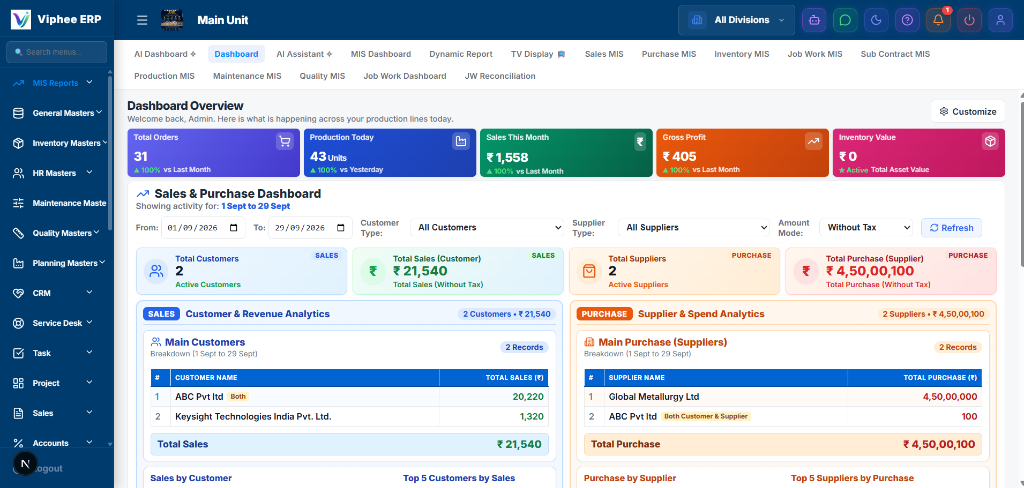Click the Accounts percent icon

18,444
